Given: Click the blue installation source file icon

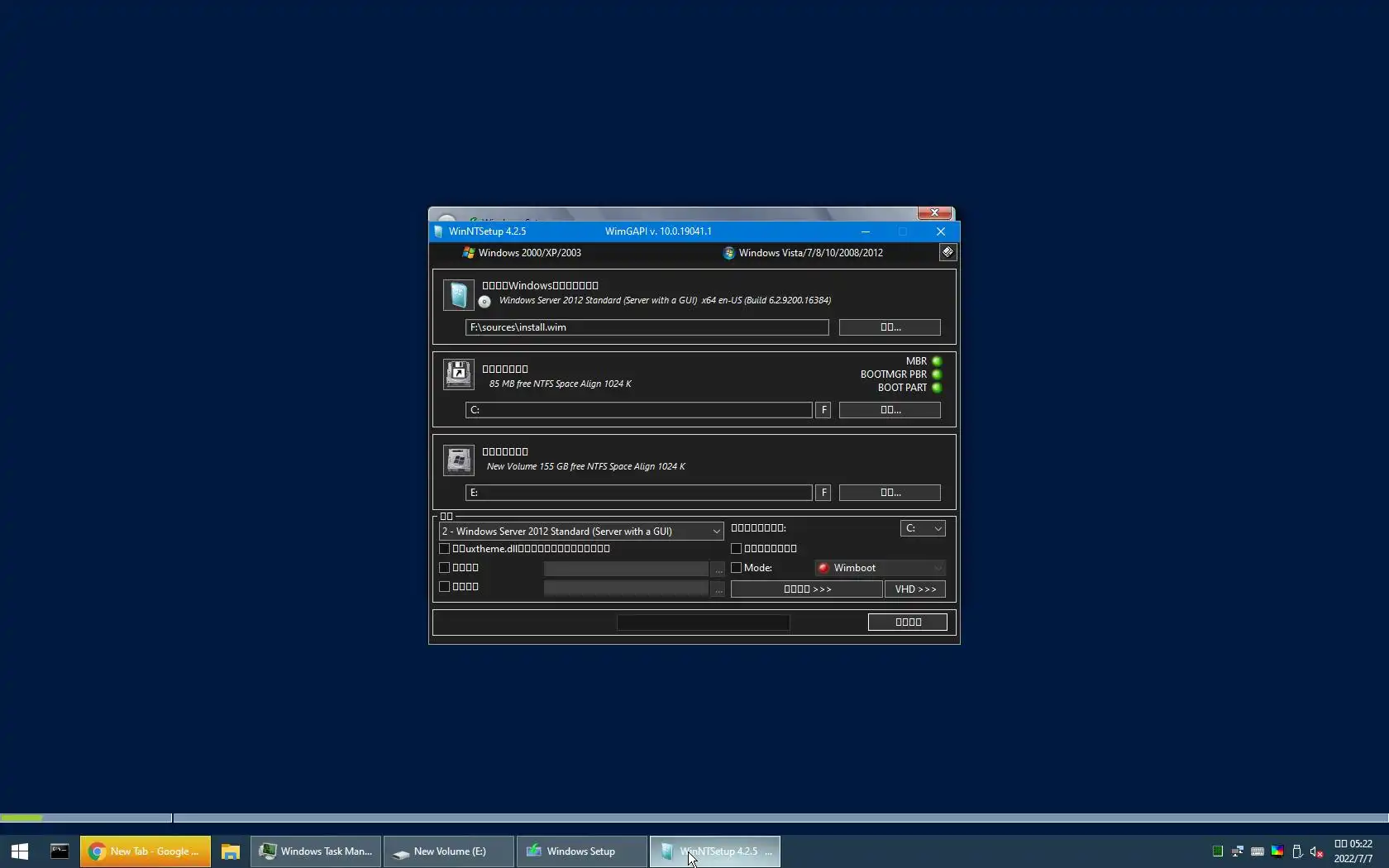Looking at the screenshot, I should (x=458, y=295).
